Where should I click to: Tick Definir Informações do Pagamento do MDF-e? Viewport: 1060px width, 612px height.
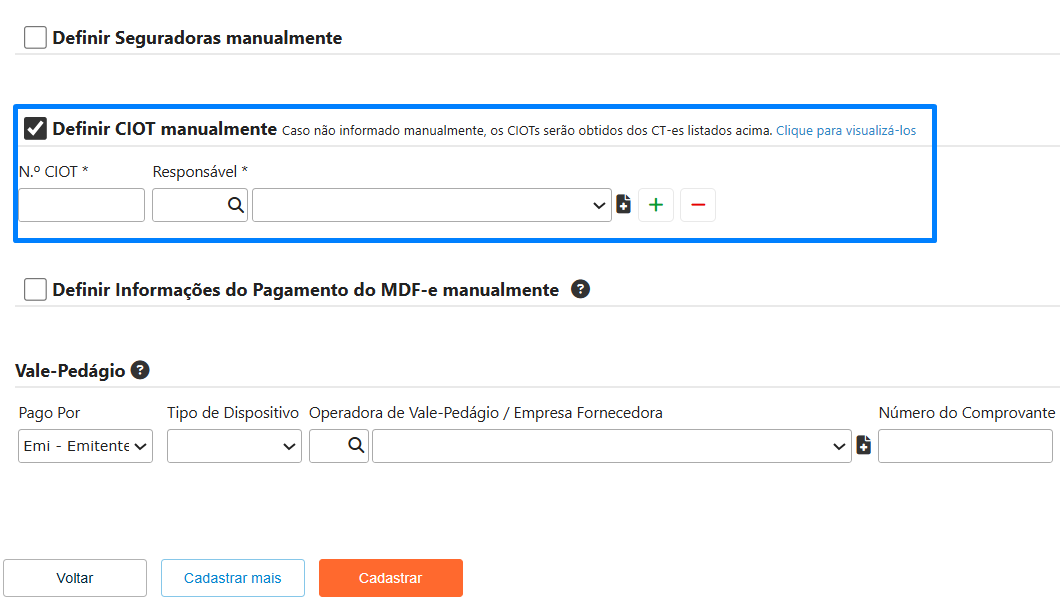point(36,290)
